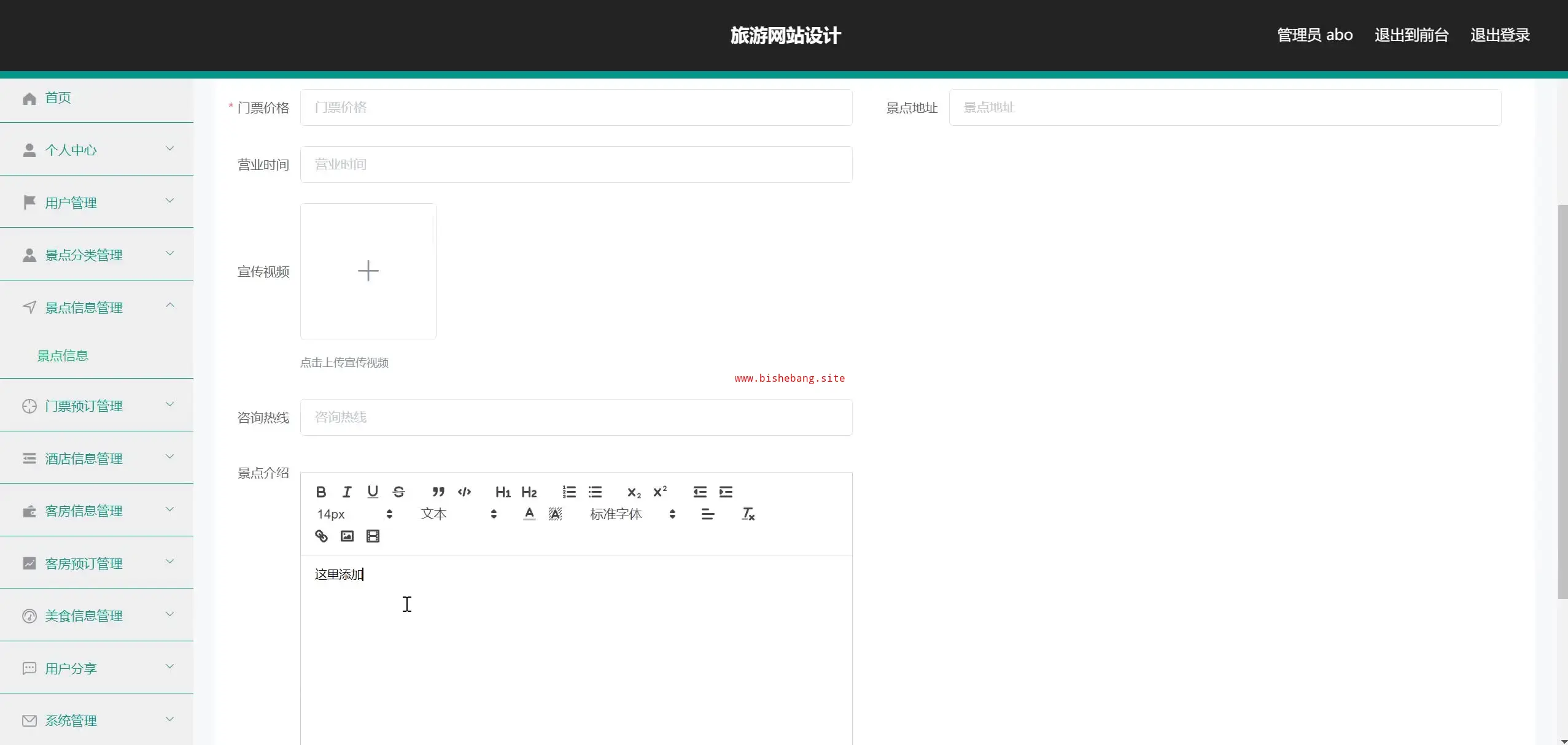Apply italic formatting in editor toolbar
Screen dimensions: 1568x745
pyautogui.click(x=347, y=492)
